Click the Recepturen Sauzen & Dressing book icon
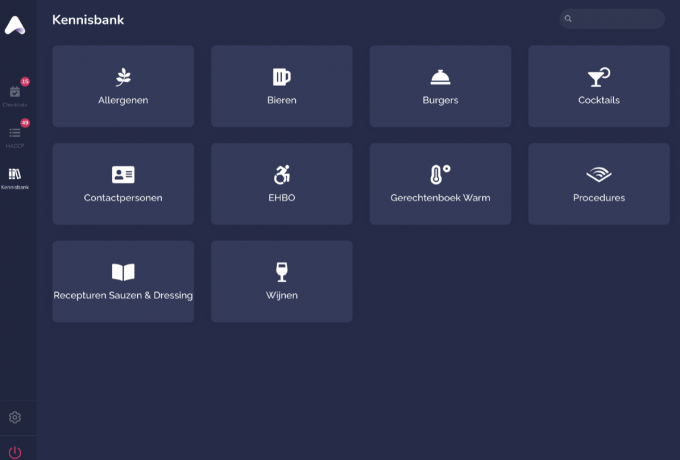The height and width of the screenshot is (460, 680). click(x=123, y=272)
